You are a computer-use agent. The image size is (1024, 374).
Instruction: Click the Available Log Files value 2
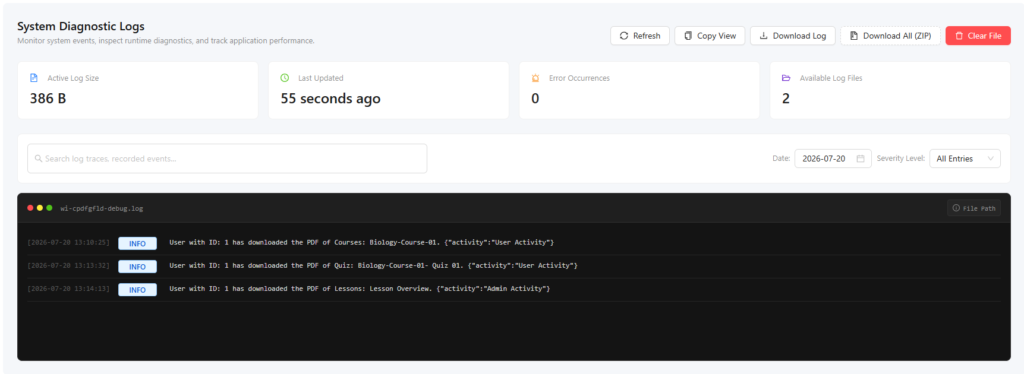[x=786, y=99]
